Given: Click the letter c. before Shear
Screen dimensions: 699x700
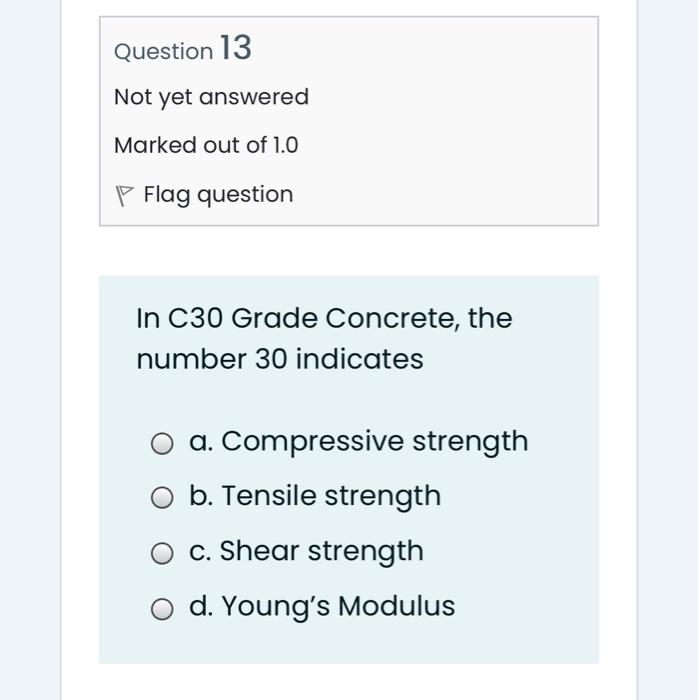Looking at the screenshot, I should tap(200, 552).
